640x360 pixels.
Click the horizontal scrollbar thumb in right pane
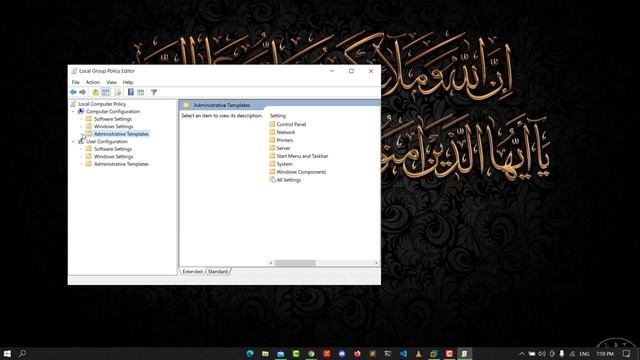pos(295,263)
